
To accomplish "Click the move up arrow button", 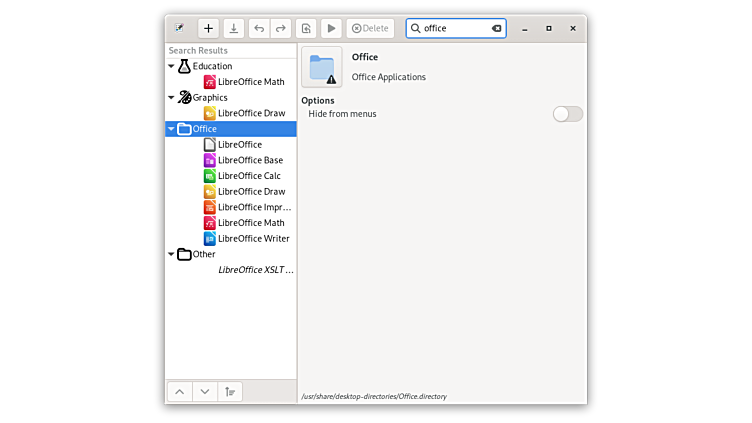I will point(179,392).
